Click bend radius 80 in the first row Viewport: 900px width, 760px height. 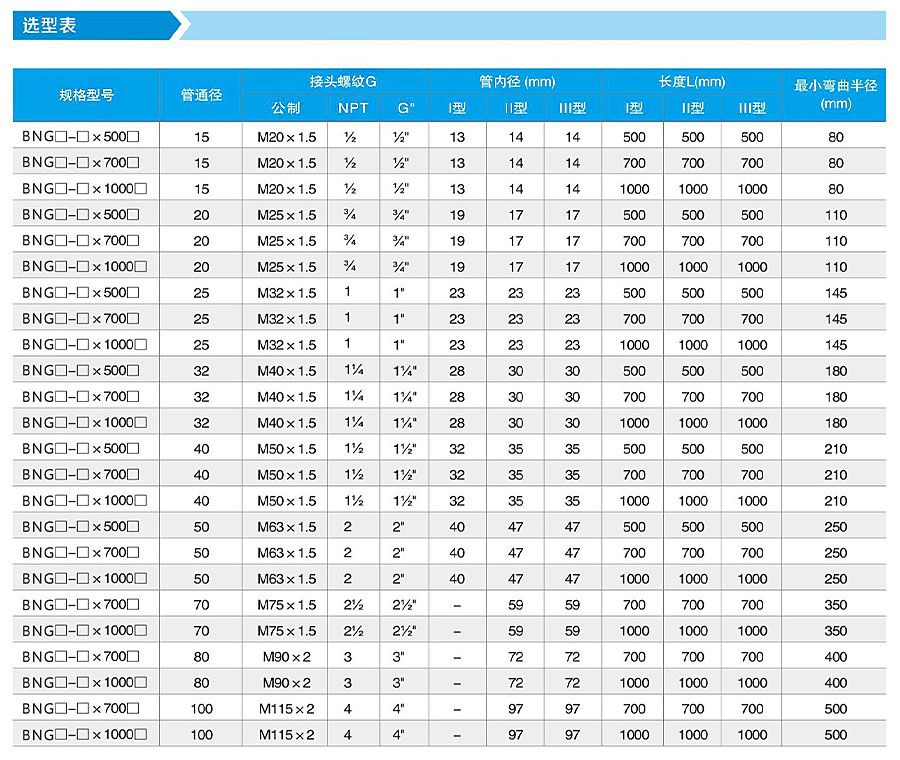tap(835, 137)
